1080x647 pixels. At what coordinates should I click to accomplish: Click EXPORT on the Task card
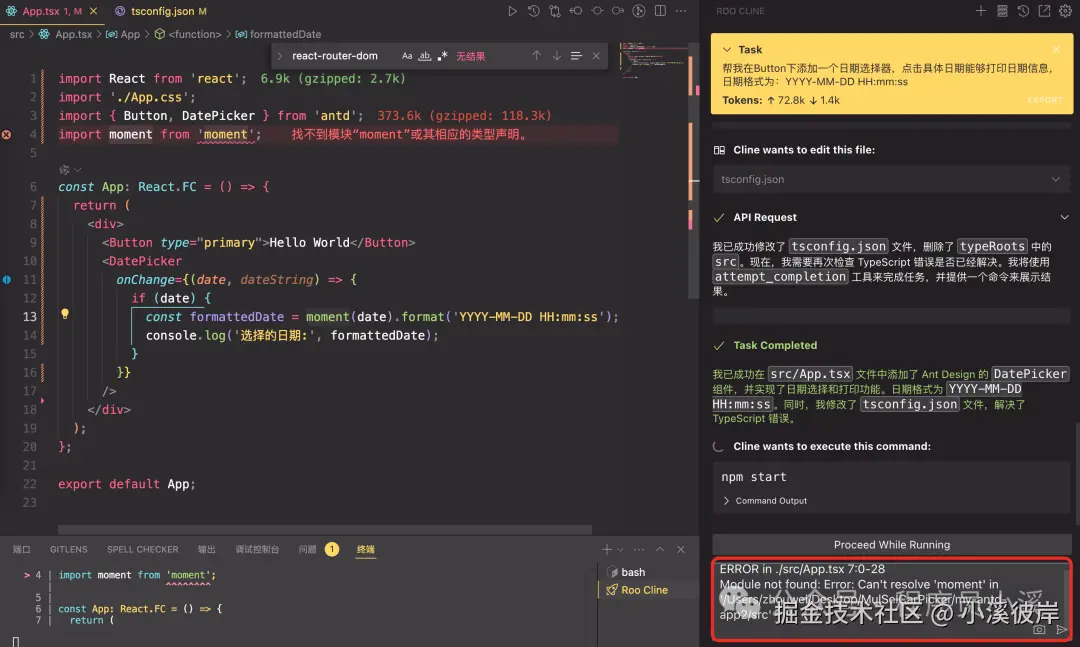(x=1045, y=100)
